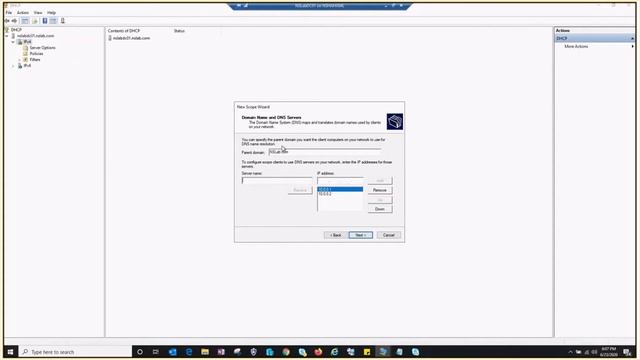Viewport: 640px width, 360px height.
Task: Click the IP address input field
Action: coord(340,180)
